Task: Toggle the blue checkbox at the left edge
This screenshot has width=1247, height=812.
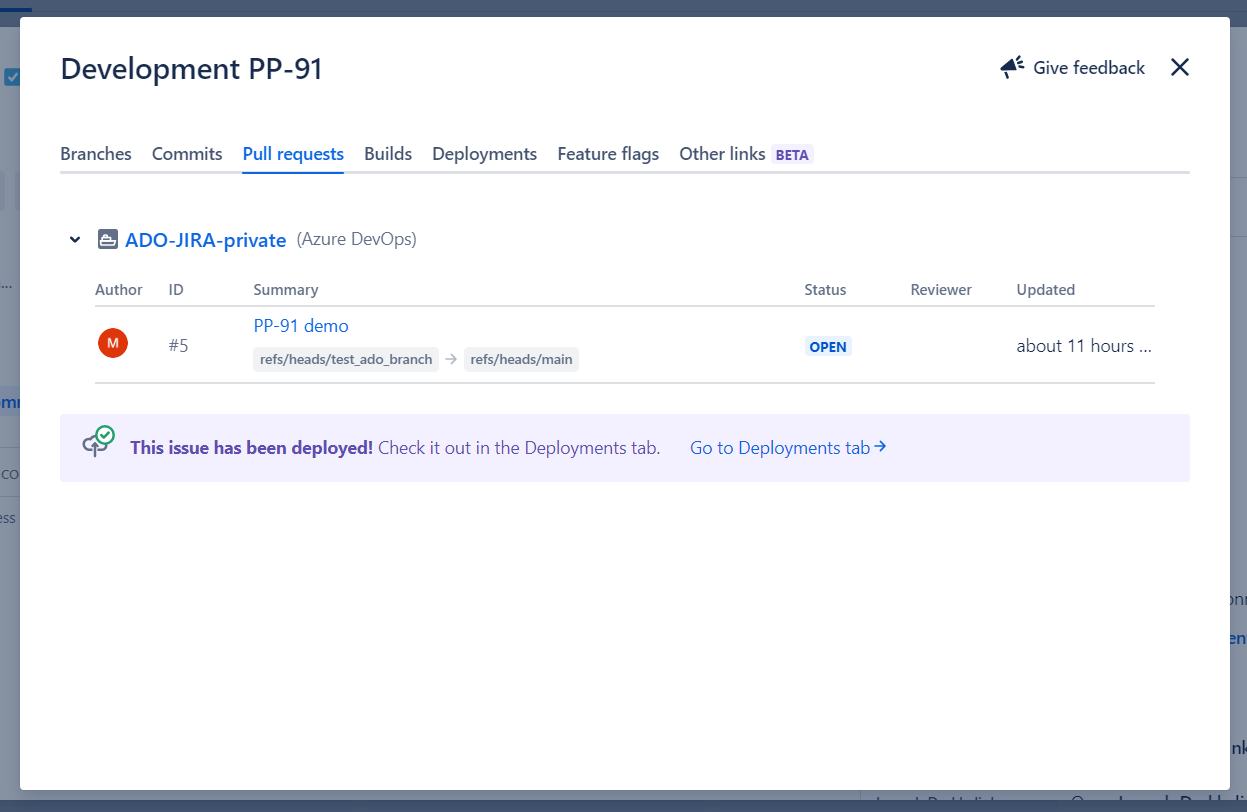Action: coord(13,76)
